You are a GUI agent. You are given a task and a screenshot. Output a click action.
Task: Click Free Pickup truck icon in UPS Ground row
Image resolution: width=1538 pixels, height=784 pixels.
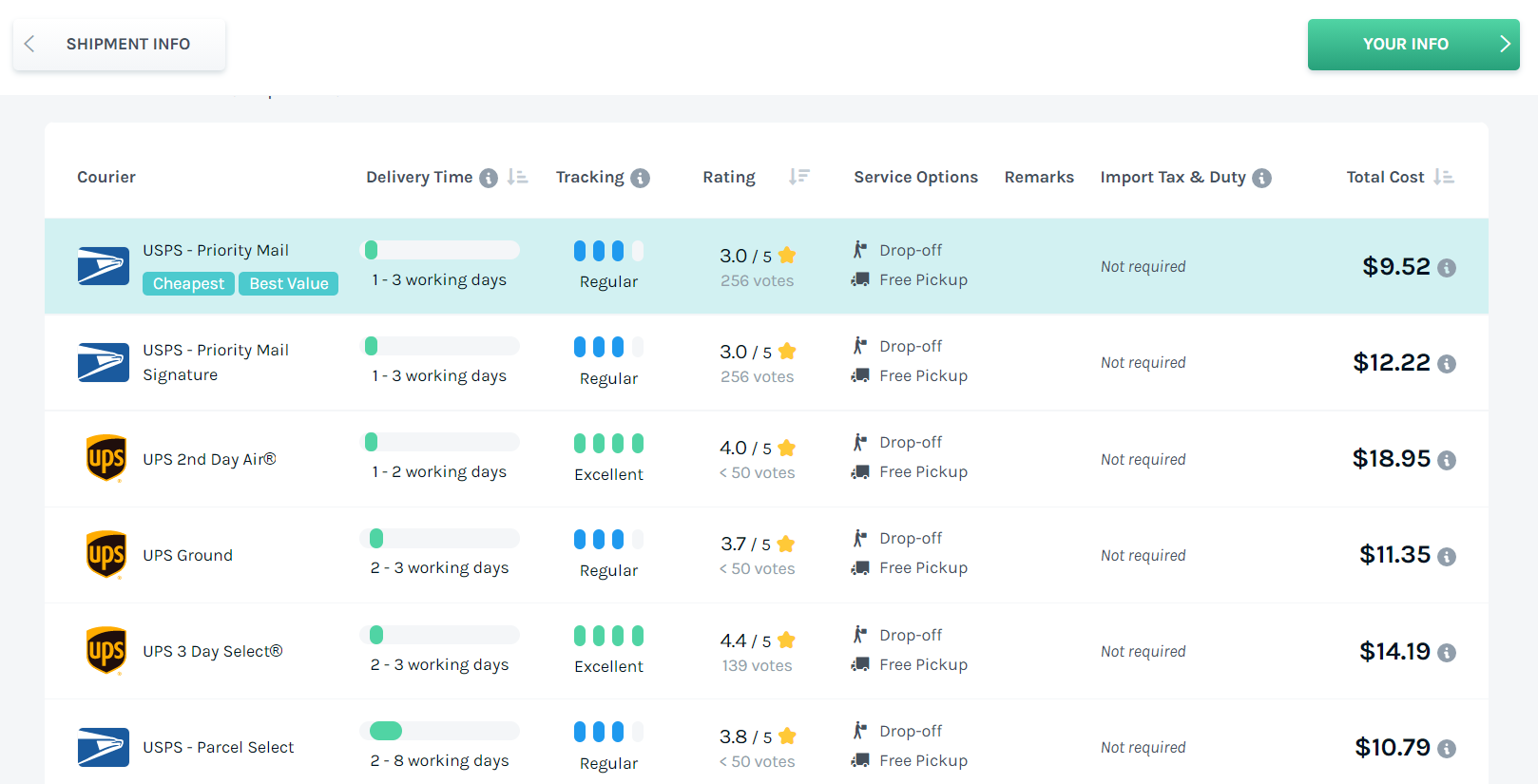(x=860, y=568)
